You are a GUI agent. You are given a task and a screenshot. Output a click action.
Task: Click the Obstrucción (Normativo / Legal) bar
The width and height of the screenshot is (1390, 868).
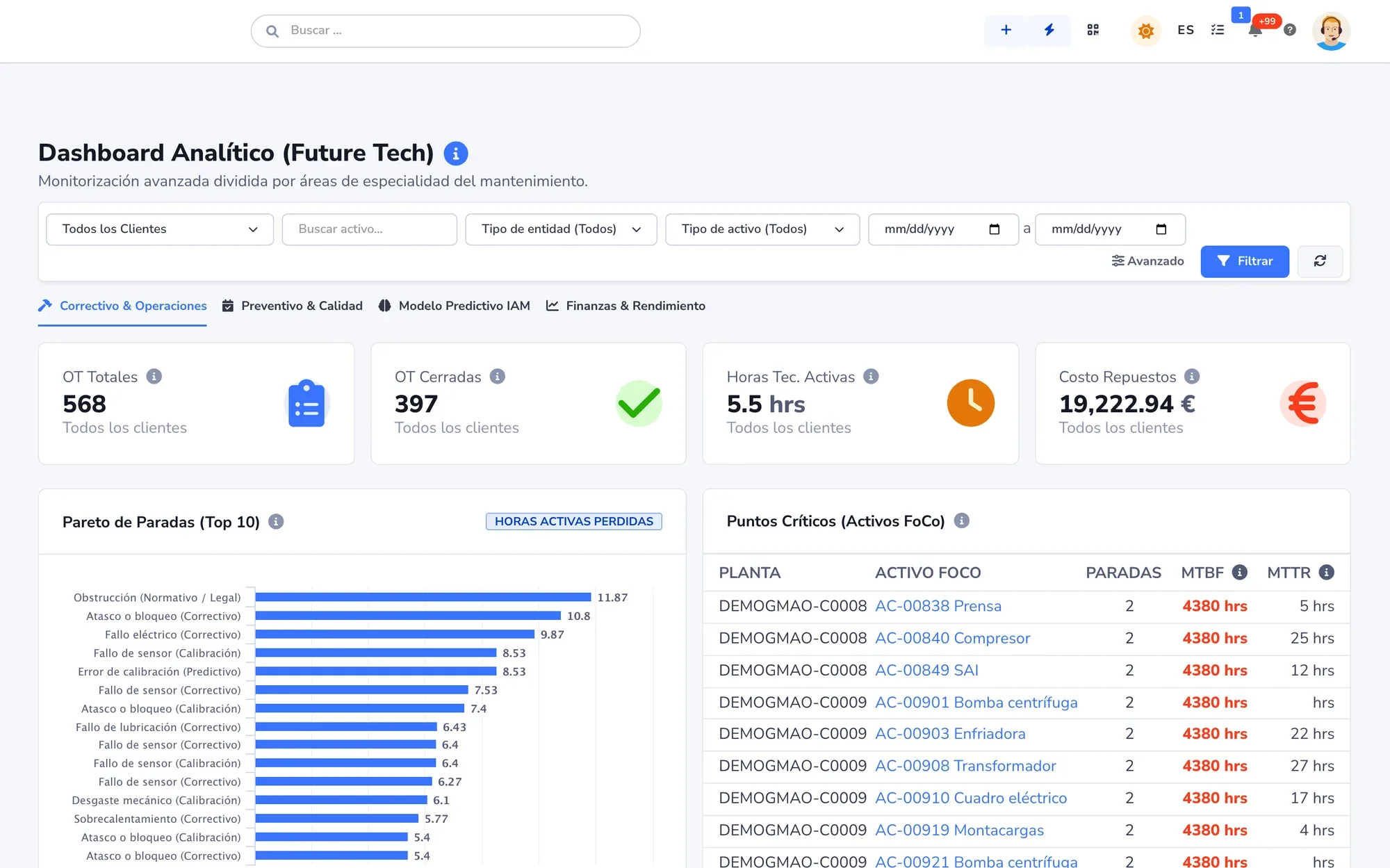point(423,597)
